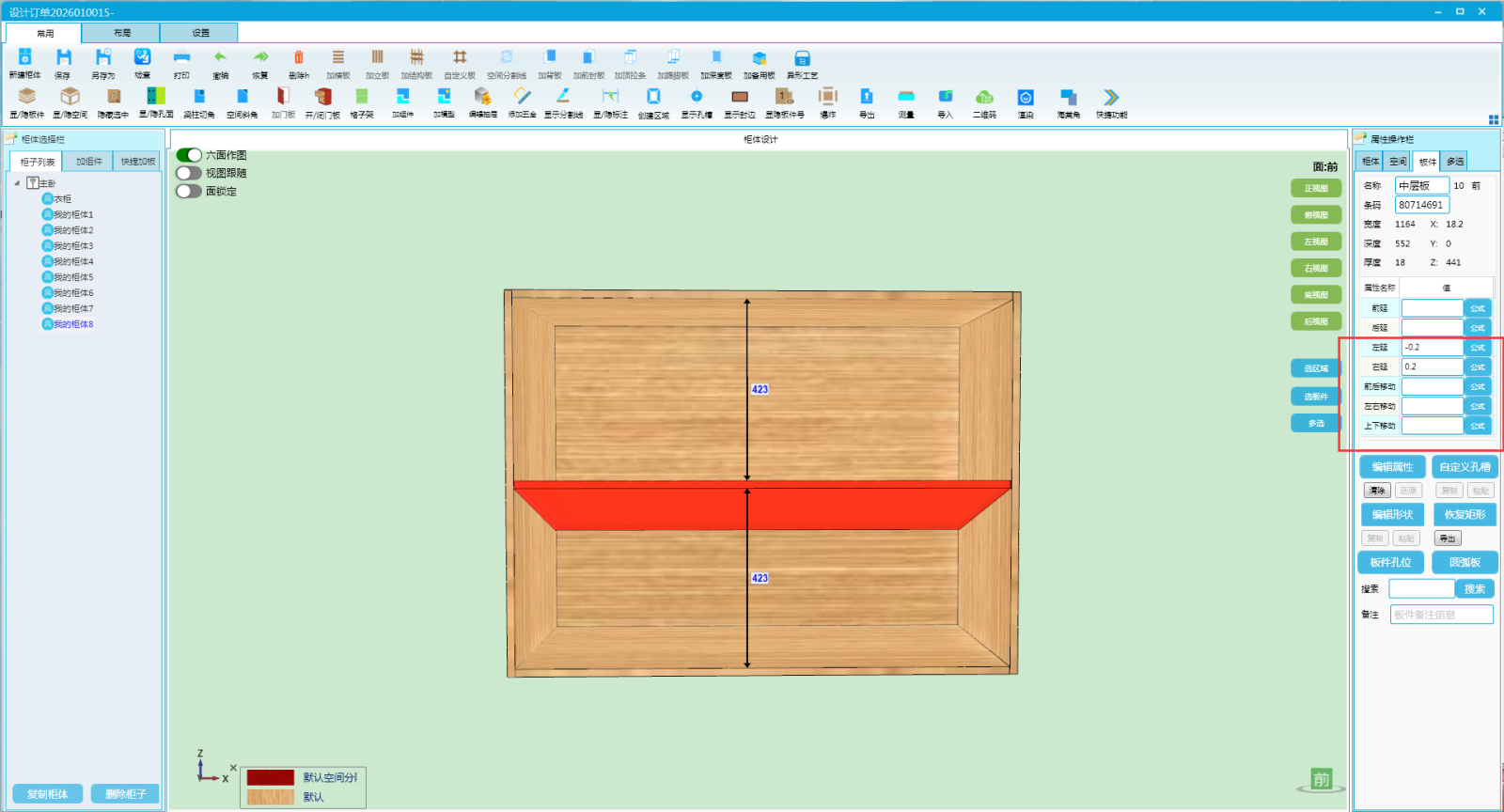Click the 打印 (print) icon
Image resolution: width=1504 pixels, height=812 pixels.
point(181,58)
